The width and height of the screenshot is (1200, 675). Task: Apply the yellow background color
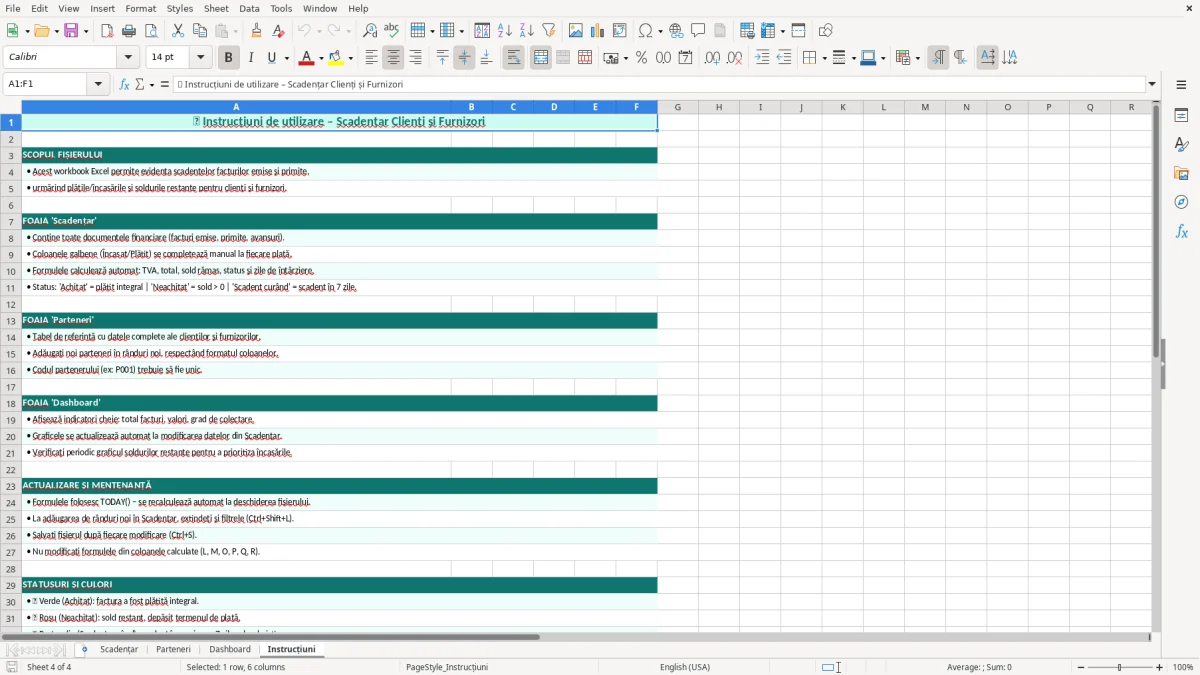(336, 58)
